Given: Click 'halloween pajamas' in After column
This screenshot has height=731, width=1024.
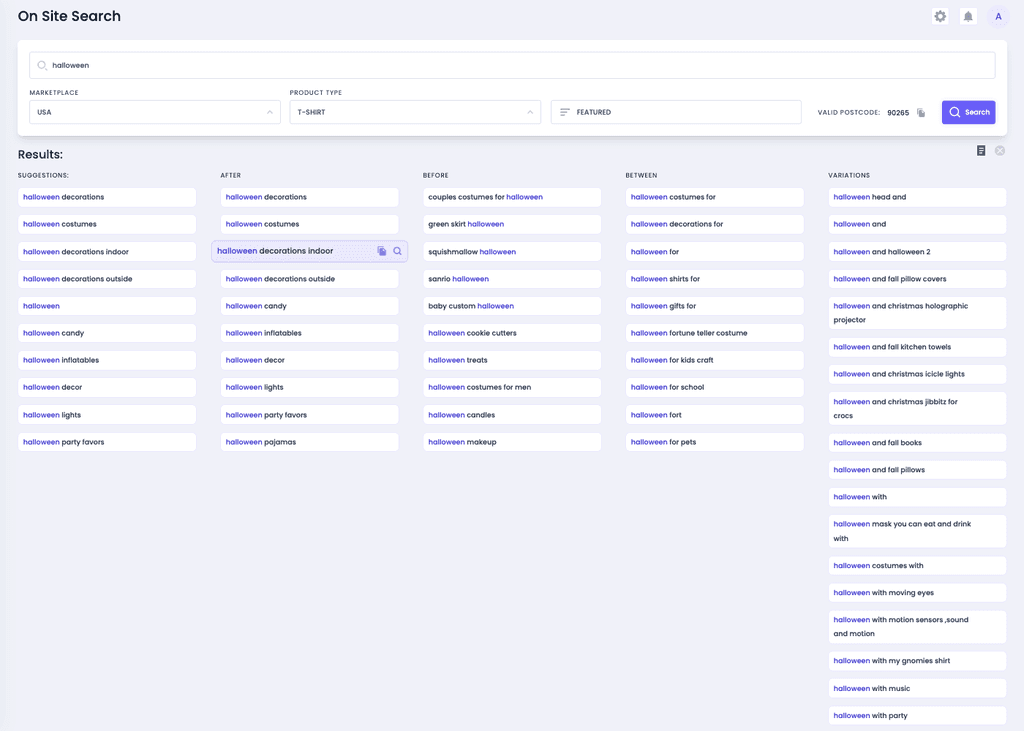Looking at the screenshot, I should click(309, 441).
